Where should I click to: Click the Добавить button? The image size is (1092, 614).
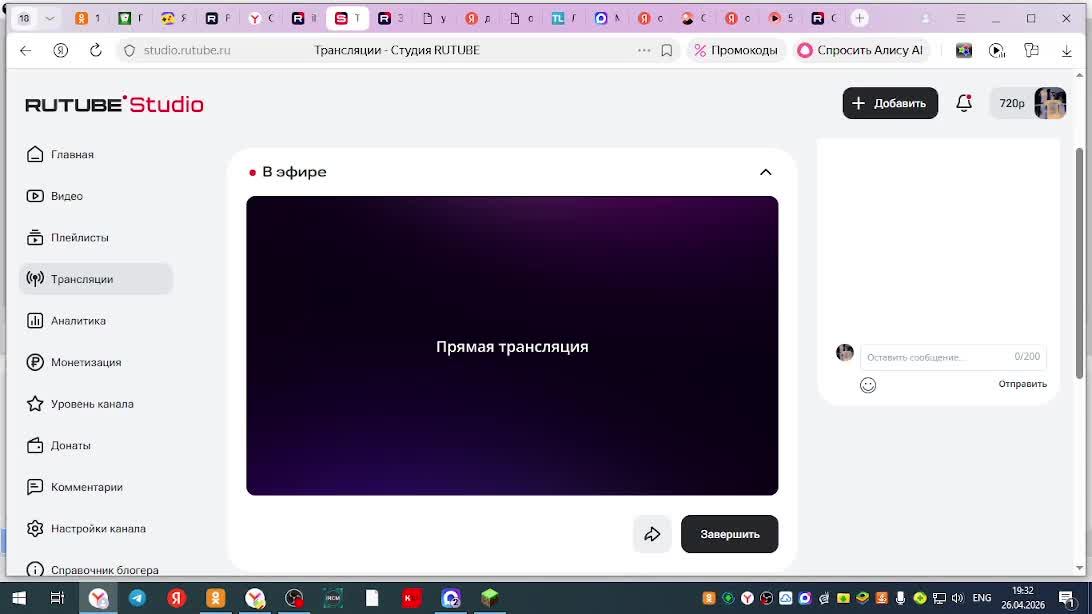tap(890, 103)
